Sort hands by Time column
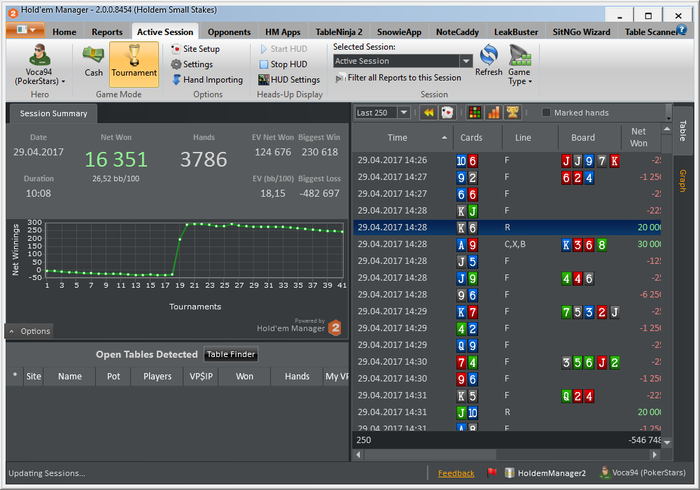 402,138
